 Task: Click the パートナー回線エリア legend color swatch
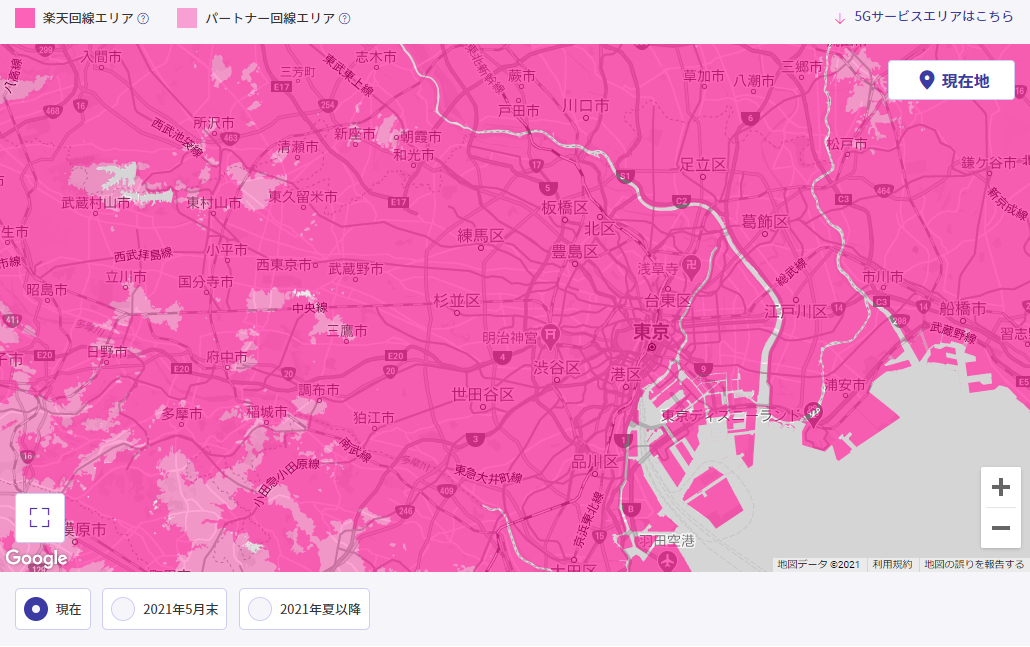187,18
